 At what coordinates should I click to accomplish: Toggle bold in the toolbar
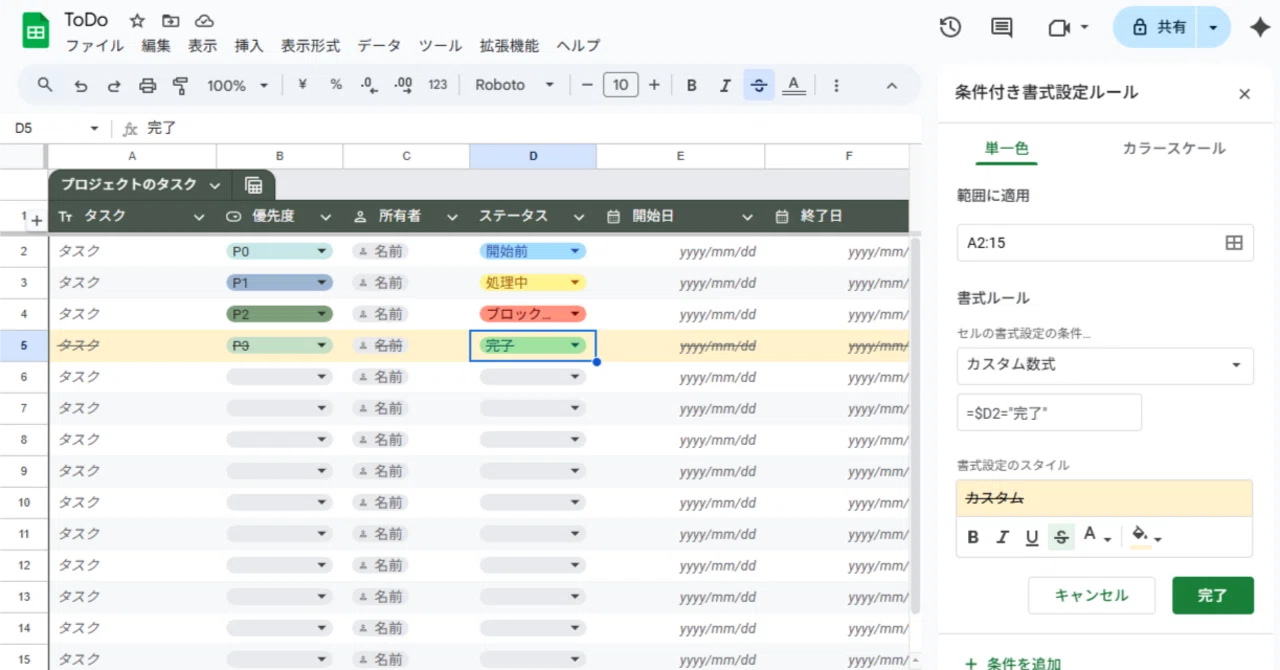(691, 85)
